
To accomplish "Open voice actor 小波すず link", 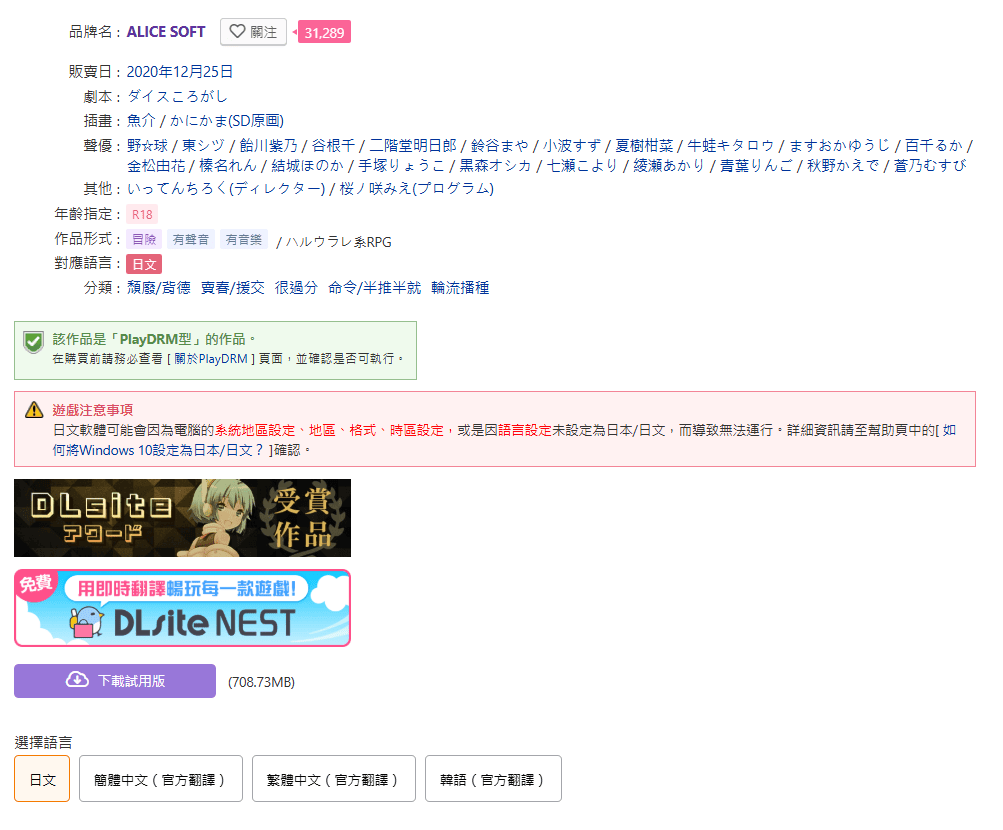I will coord(573,146).
